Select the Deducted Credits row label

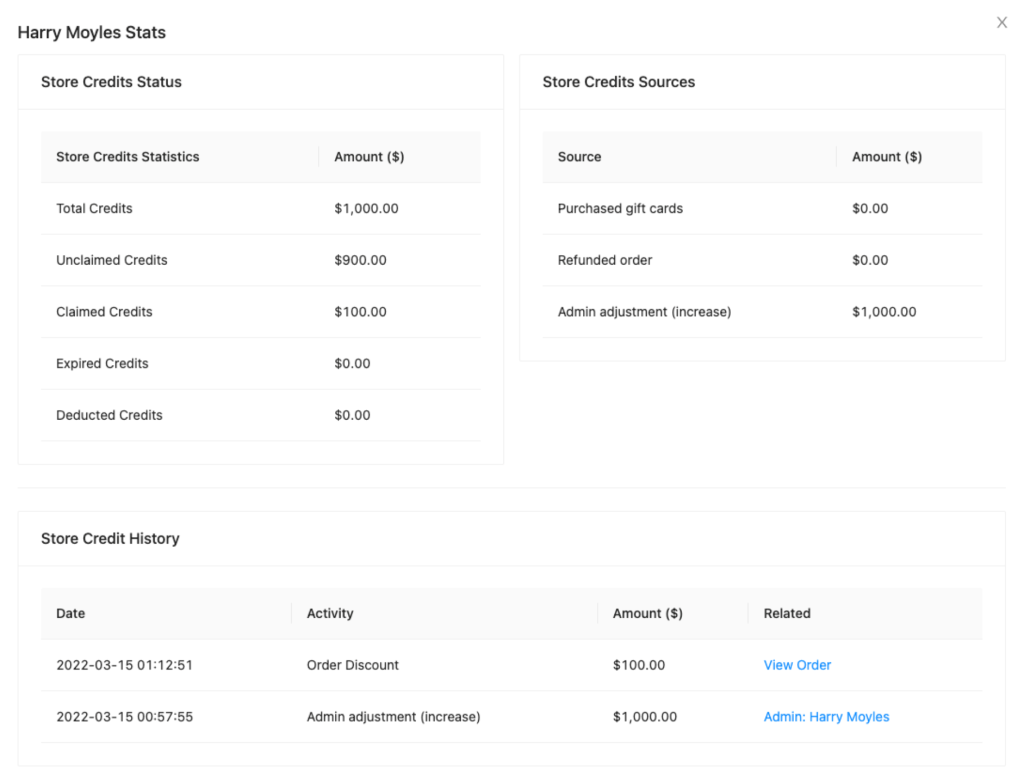tap(109, 415)
